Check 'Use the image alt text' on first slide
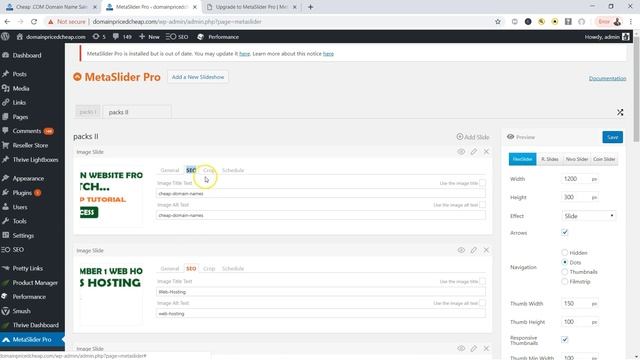Screen dimensions: 640x360 tap(482, 204)
